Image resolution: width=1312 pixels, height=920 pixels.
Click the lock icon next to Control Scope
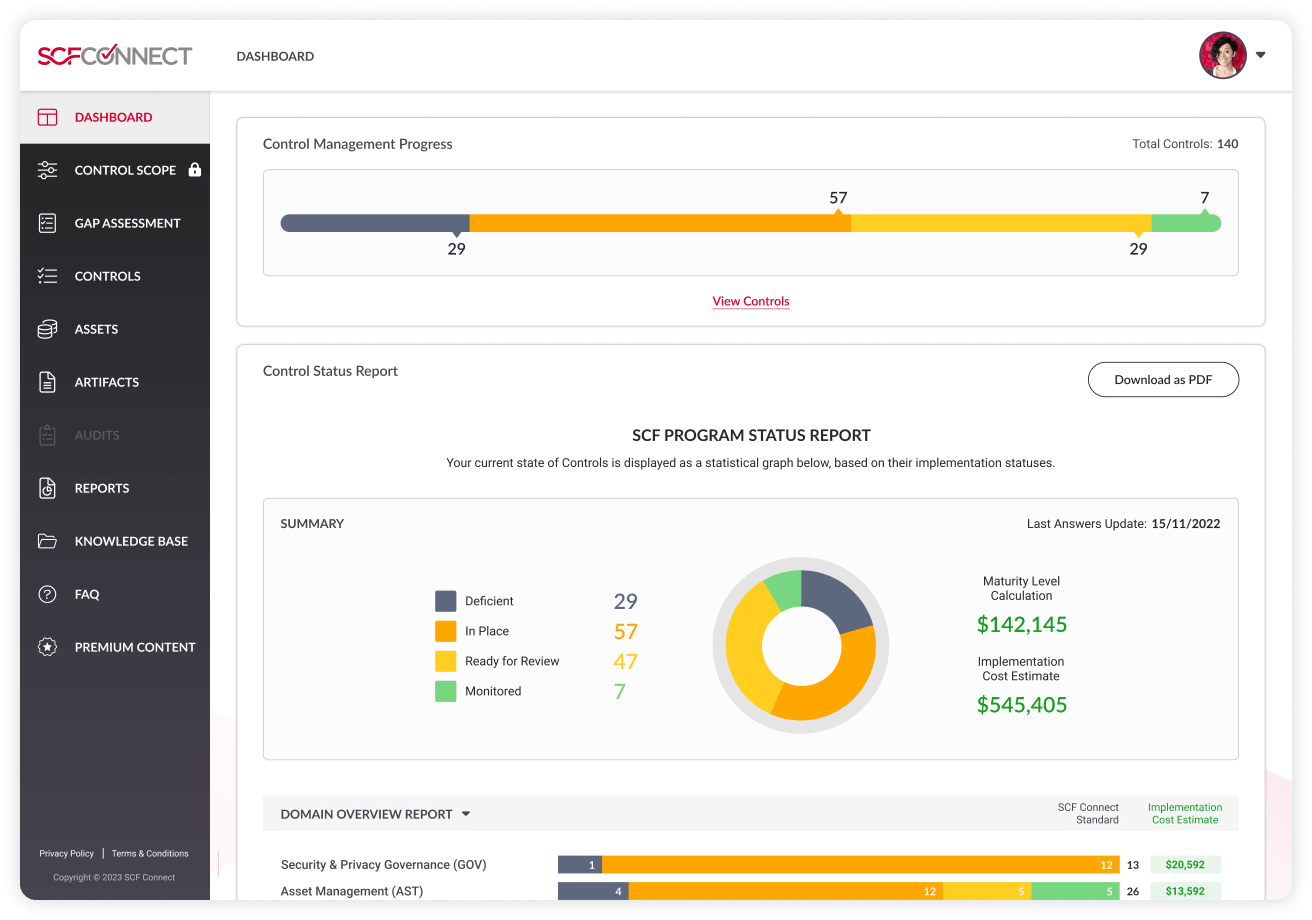click(196, 170)
